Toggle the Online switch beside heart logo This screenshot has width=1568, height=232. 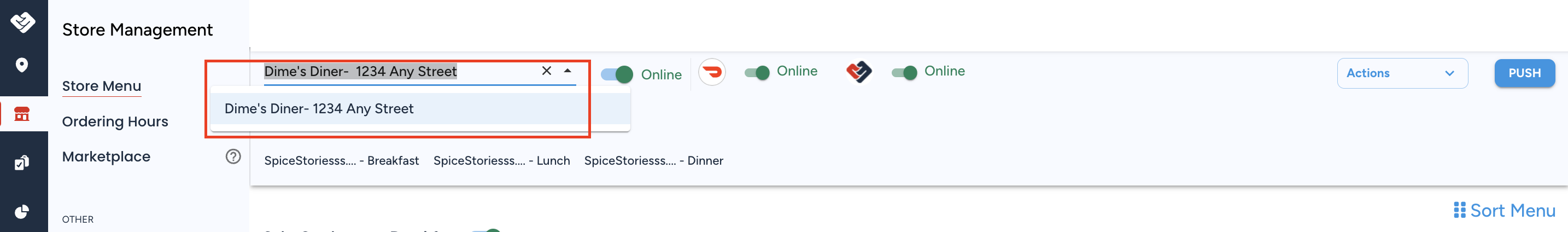coord(904,73)
